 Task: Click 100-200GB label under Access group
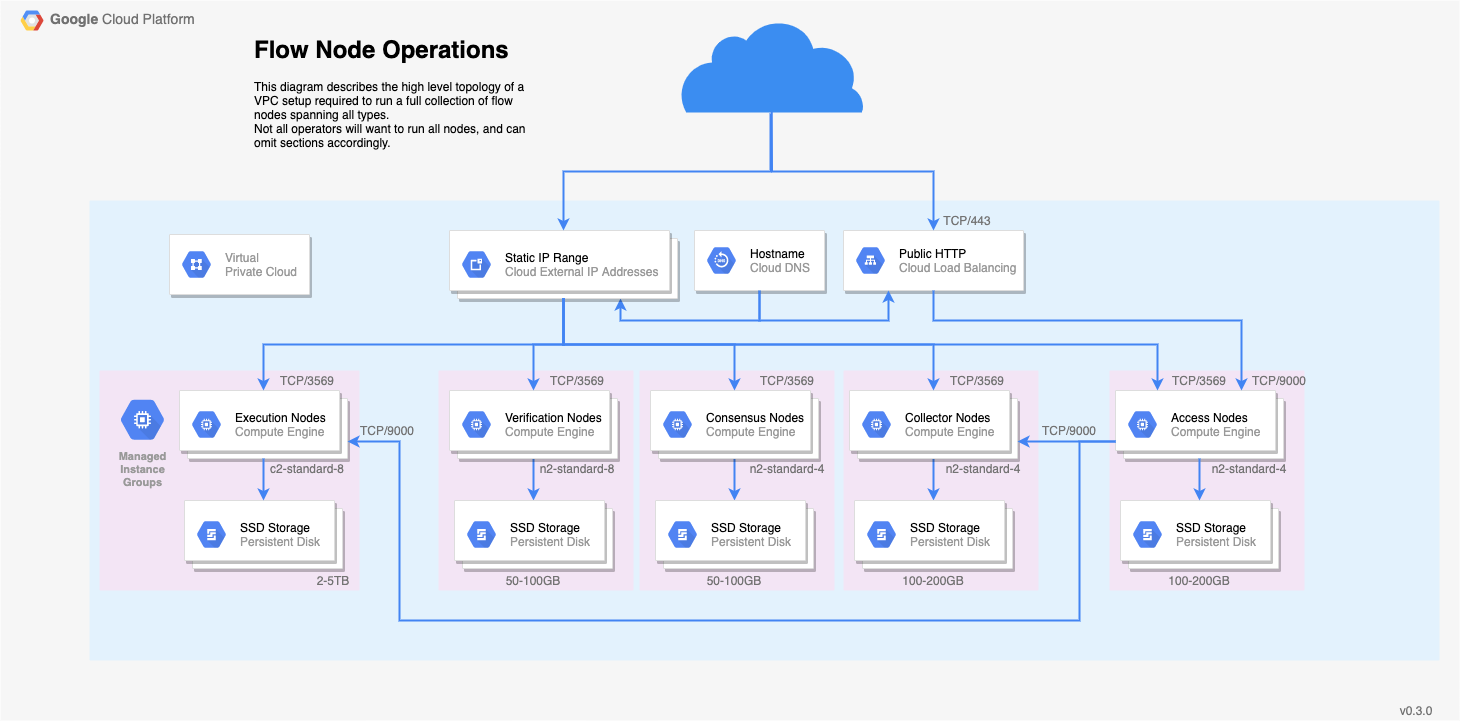[x=1199, y=581]
